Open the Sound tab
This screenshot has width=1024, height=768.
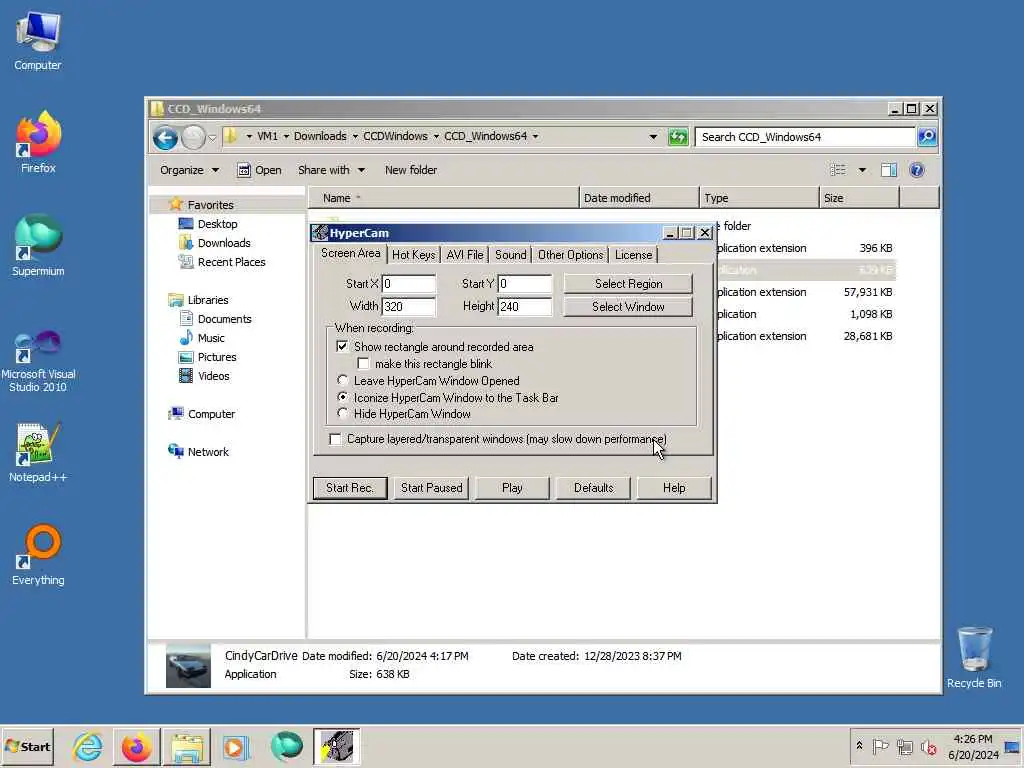(x=511, y=255)
